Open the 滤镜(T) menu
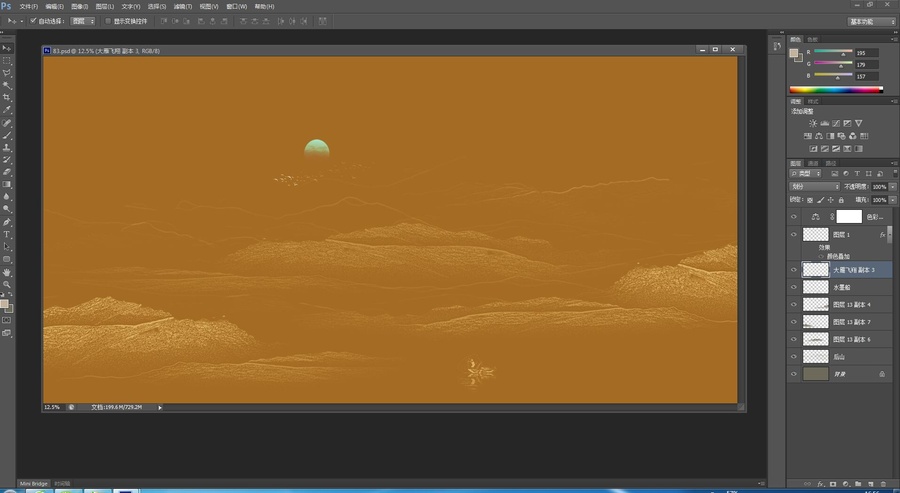 [x=183, y=6]
